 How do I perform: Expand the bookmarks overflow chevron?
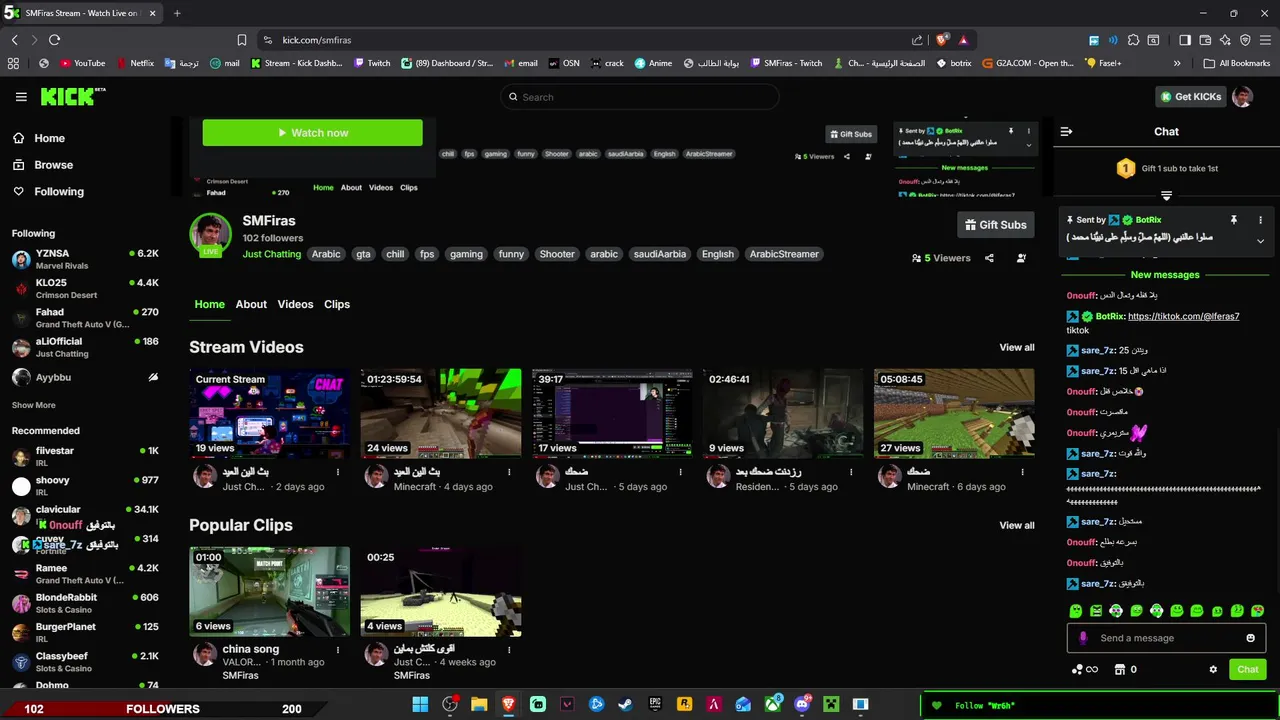1176,63
